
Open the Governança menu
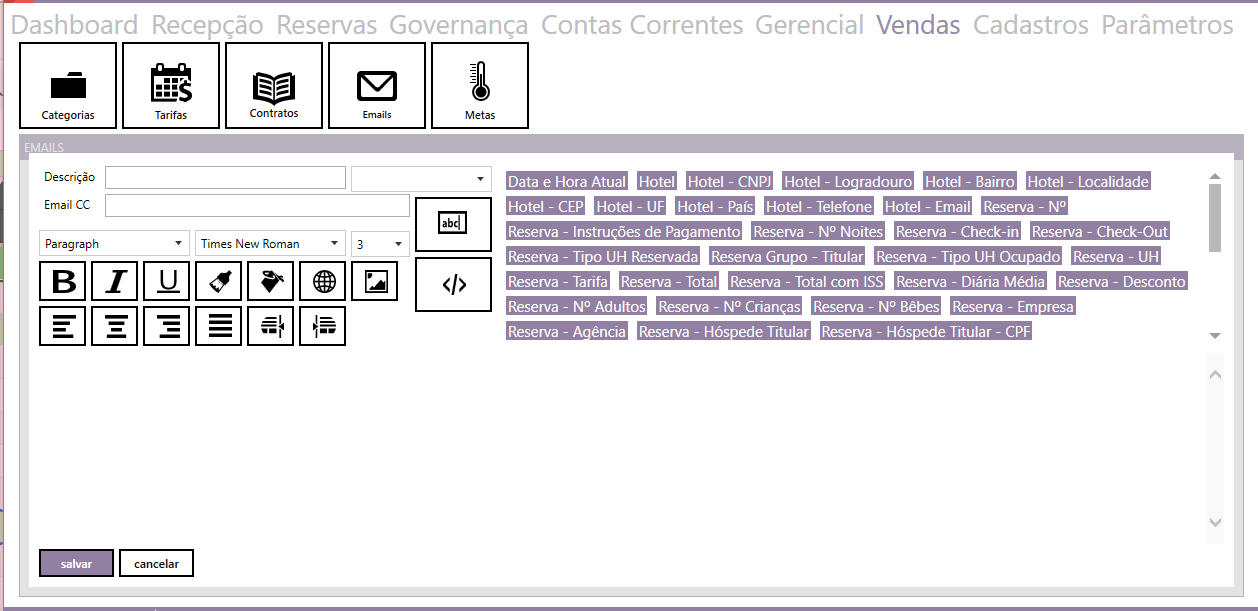tap(458, 25)
